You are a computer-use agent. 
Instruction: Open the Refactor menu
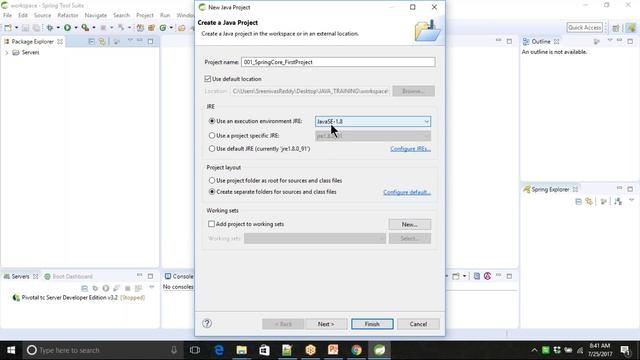(x=68, y=16)
